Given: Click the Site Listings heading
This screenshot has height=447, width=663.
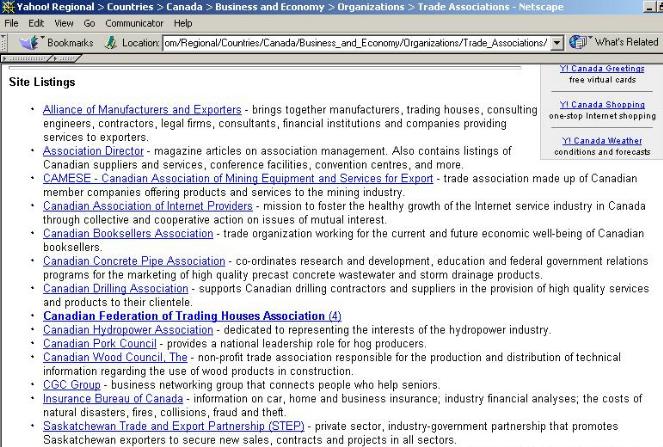Looking at the screenshot, I should tap(42, 82).
